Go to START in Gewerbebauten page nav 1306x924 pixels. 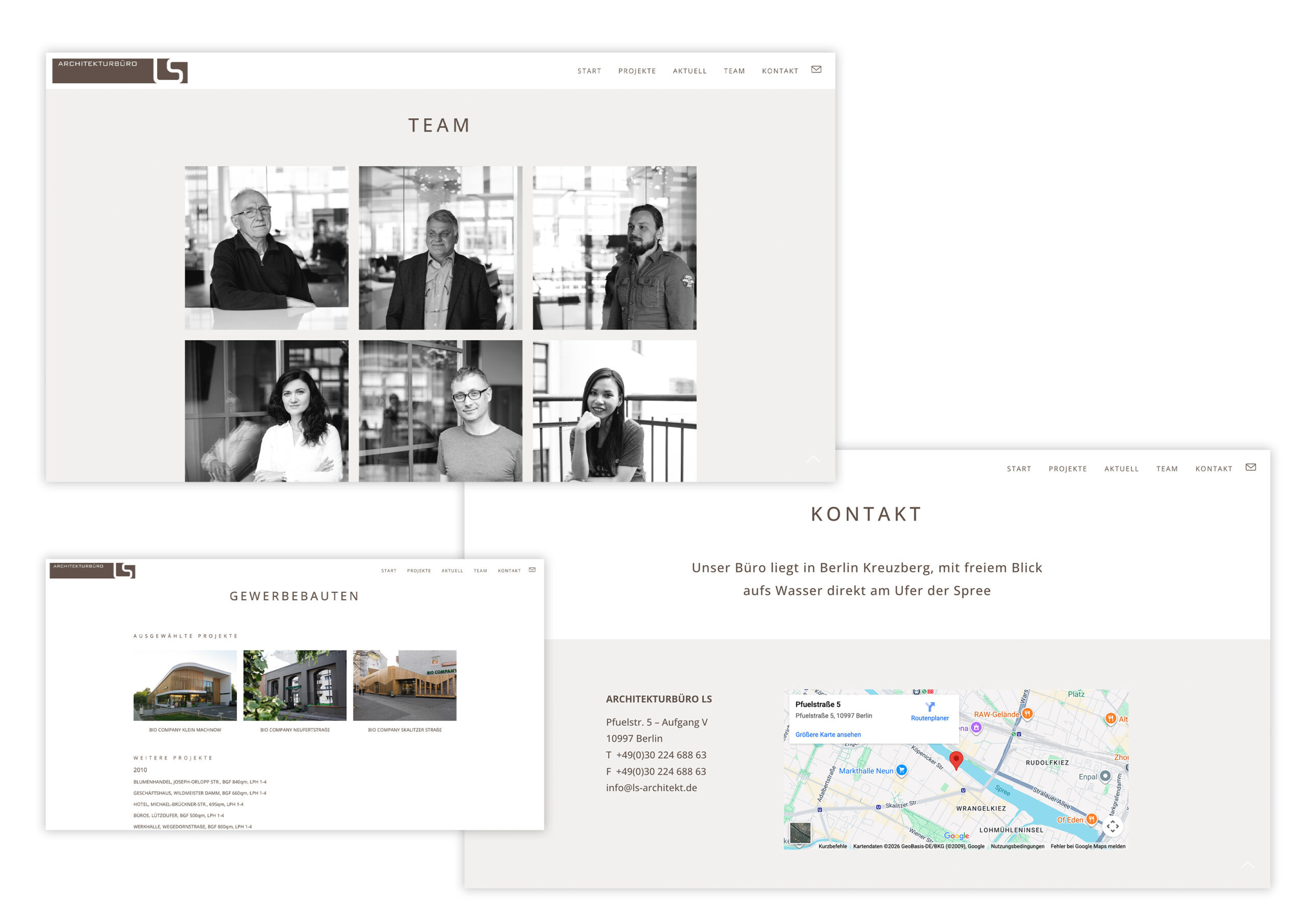coord(389,571)
